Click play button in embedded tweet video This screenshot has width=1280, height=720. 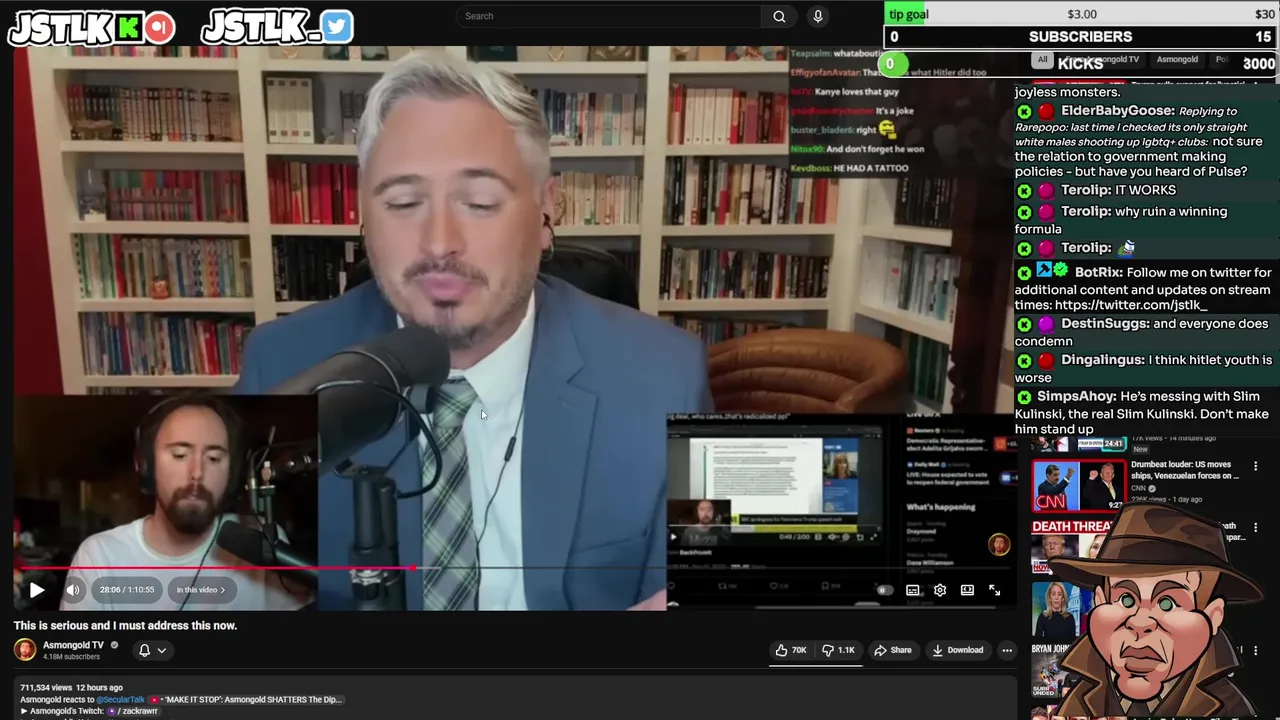click(x=674, y=537)
